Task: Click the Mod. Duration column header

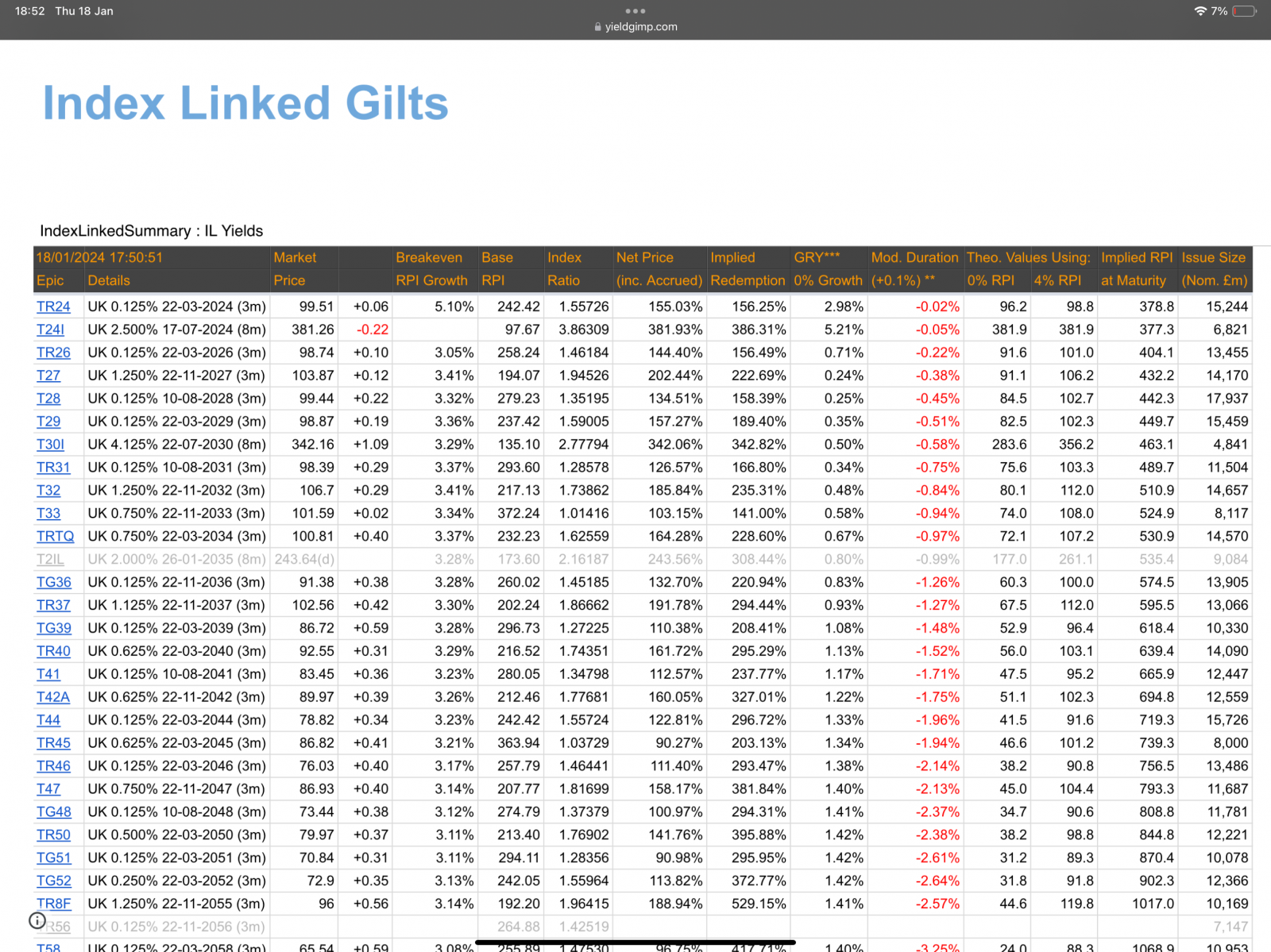Action: tap(914, 269)
